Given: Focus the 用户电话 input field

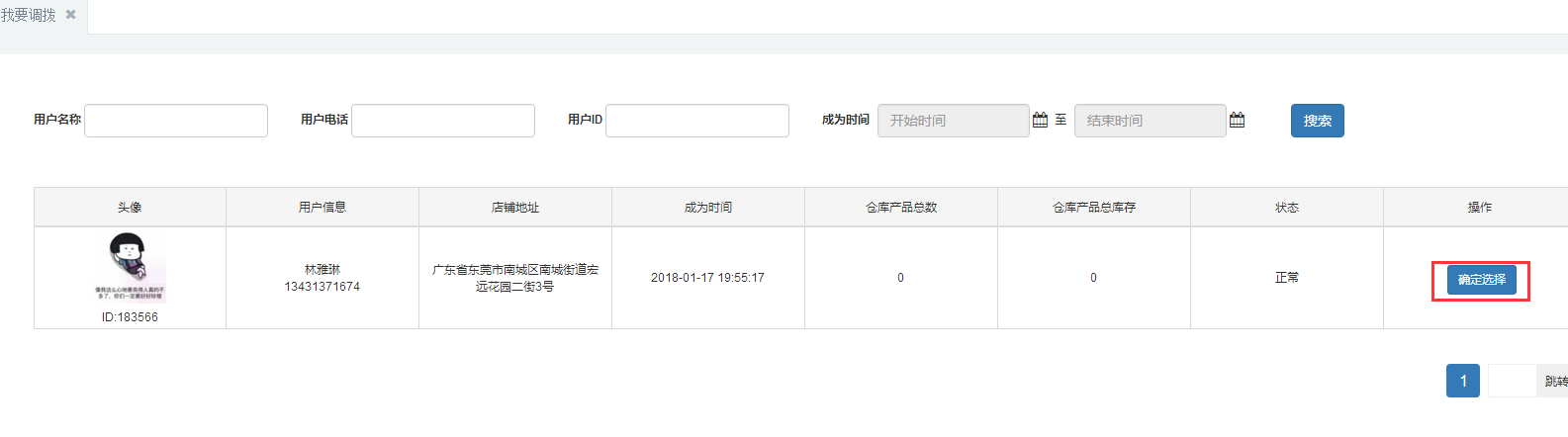Looking at the screenshot, I should [443, 121].
